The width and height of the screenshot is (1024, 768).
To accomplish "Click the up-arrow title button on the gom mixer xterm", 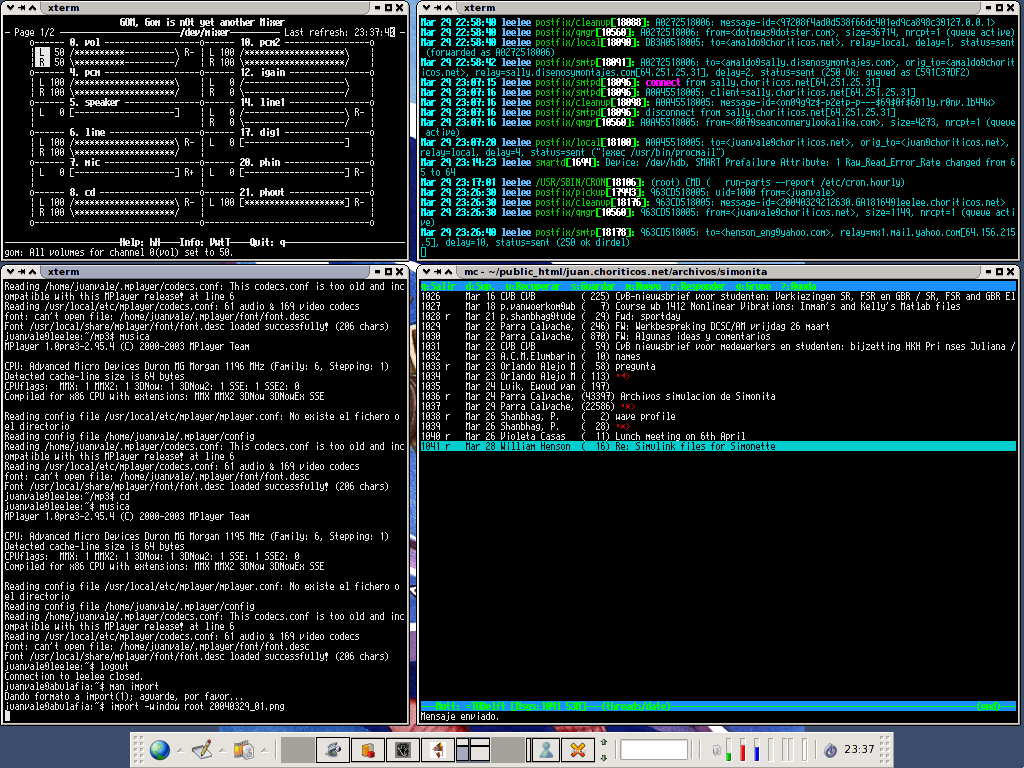I will pyautogui.click(x=32, y=8).
